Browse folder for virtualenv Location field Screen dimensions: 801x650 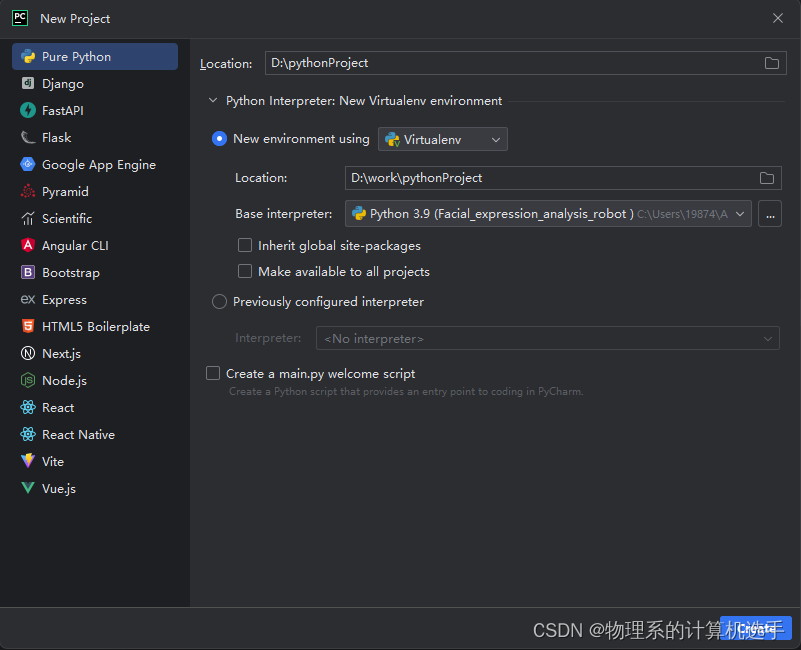point(767,178)
